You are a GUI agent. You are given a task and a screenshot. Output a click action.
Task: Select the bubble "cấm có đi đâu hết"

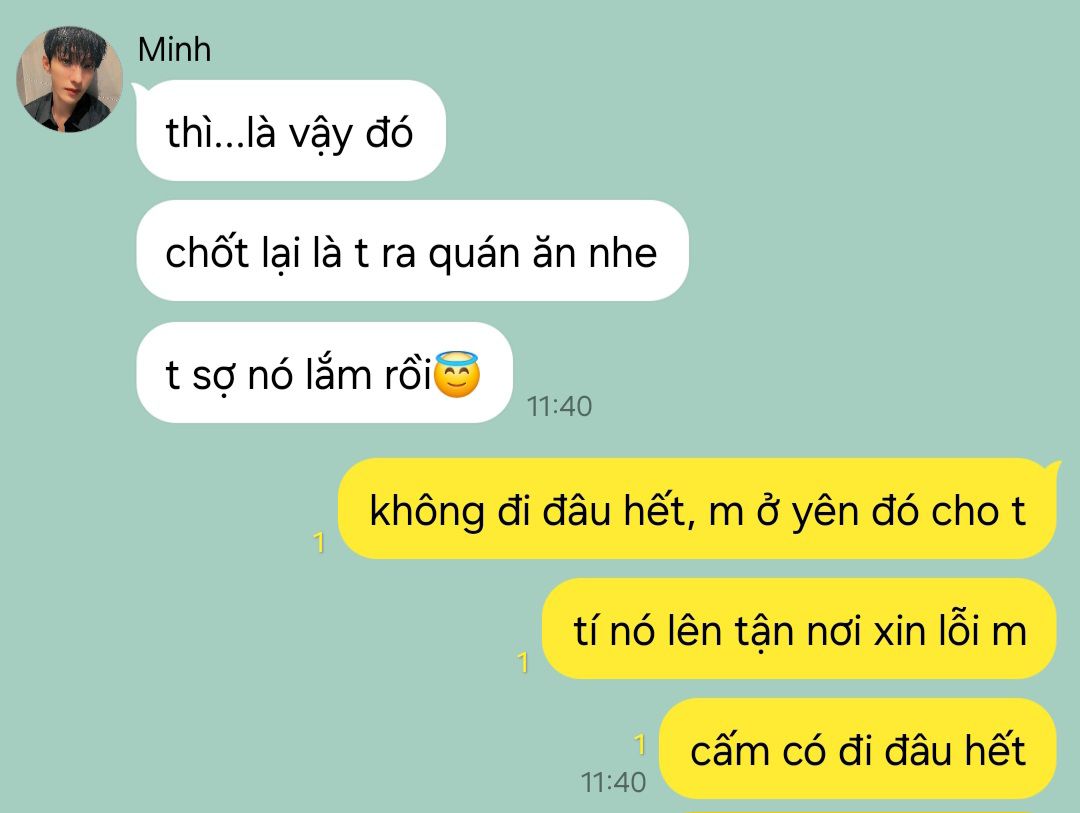(x=858, y=749)
